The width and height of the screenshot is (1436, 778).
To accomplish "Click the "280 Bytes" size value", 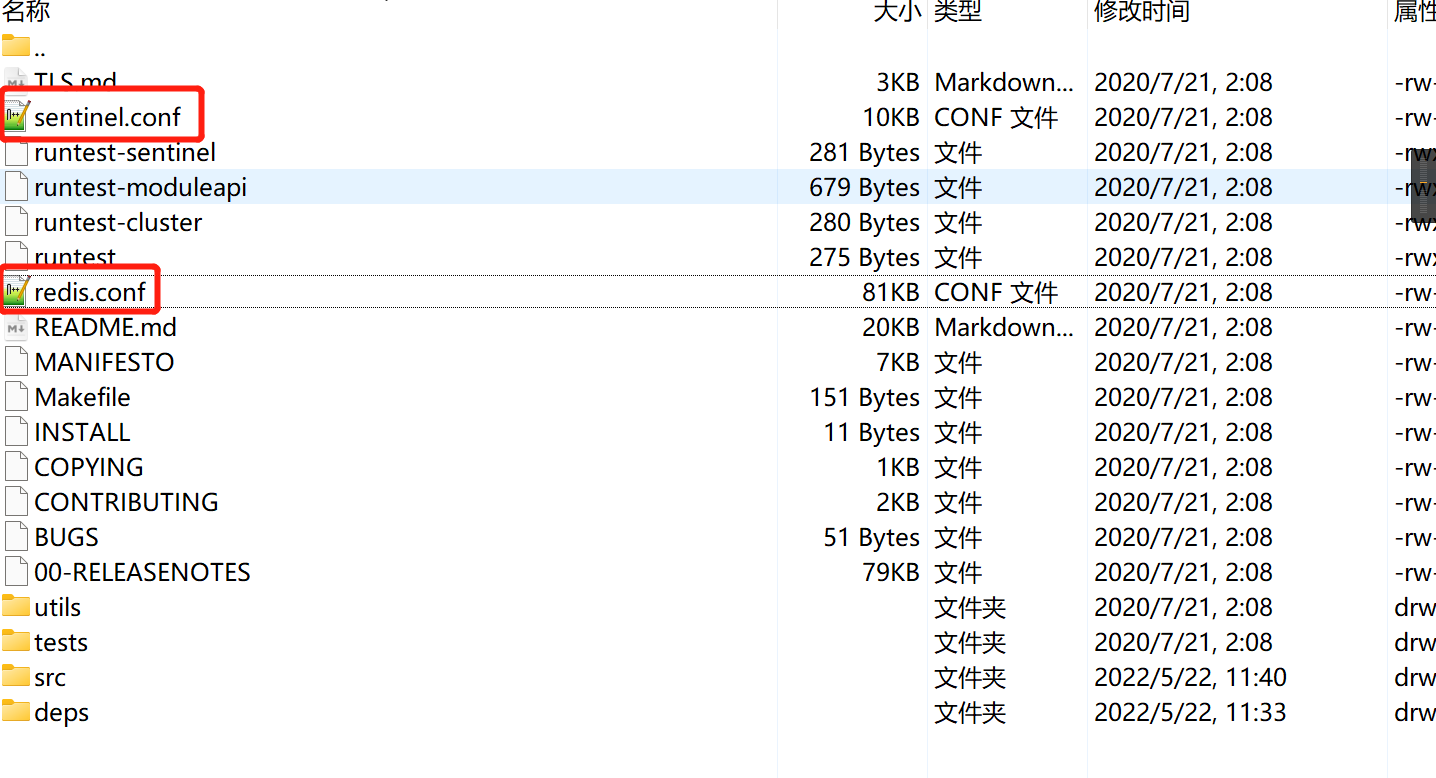I will (x=865, y=222).
